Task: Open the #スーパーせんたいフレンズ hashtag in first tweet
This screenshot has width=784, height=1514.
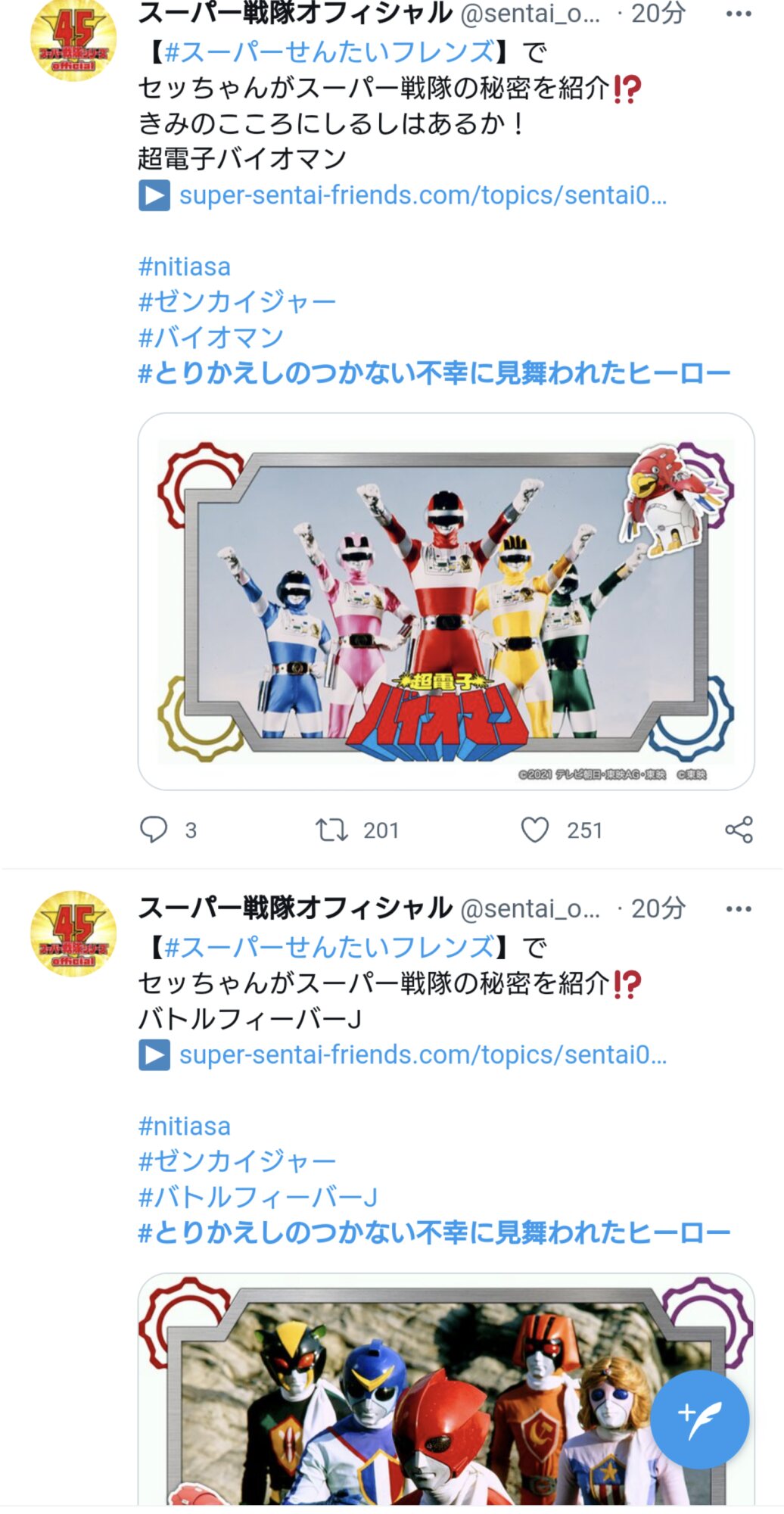Action: point(330,52)
